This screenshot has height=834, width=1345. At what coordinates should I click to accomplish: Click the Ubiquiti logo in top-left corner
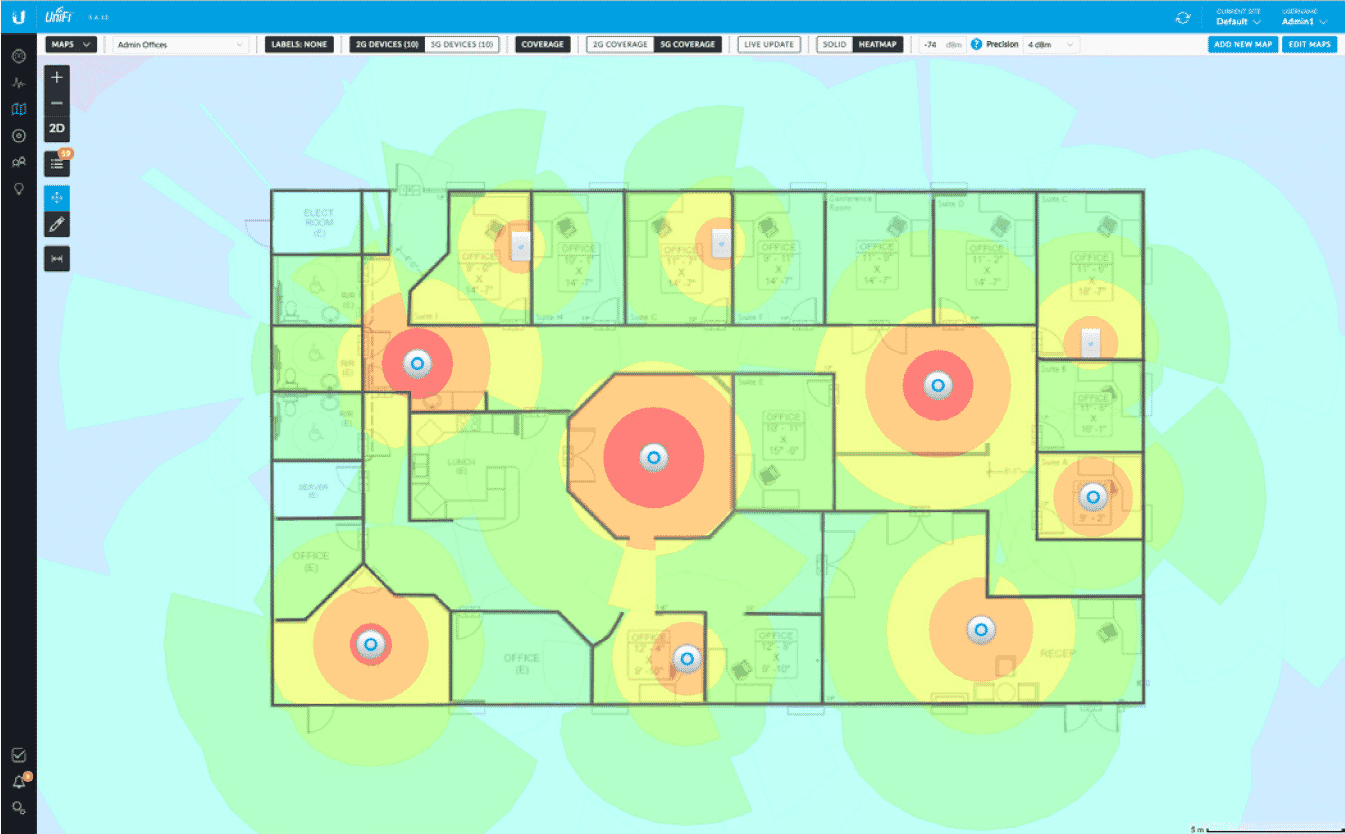18,17
